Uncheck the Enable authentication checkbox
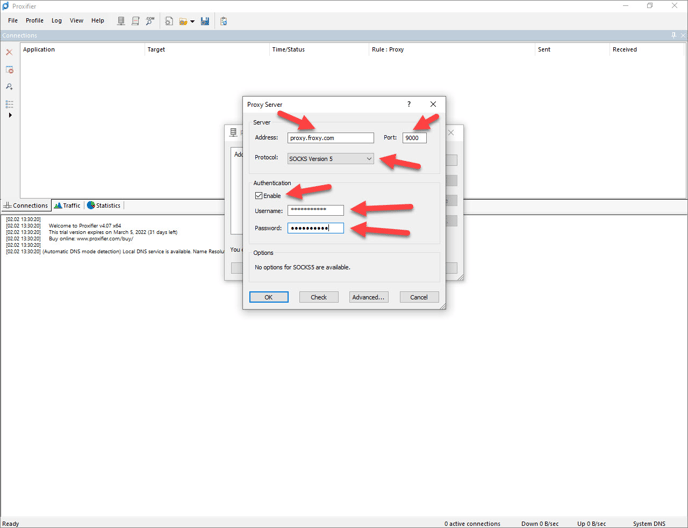This screenshot has height=528, width=688. pyautogui.click(x=259, y=196)
